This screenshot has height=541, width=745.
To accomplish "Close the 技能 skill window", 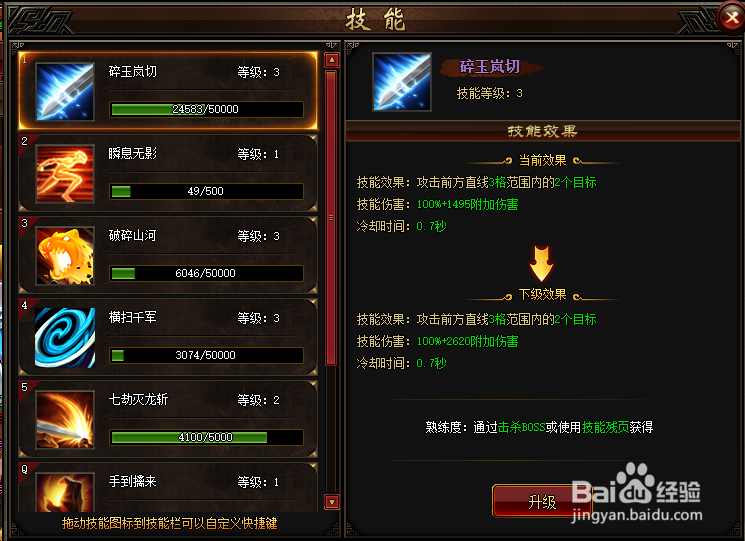I will (731, 18).
